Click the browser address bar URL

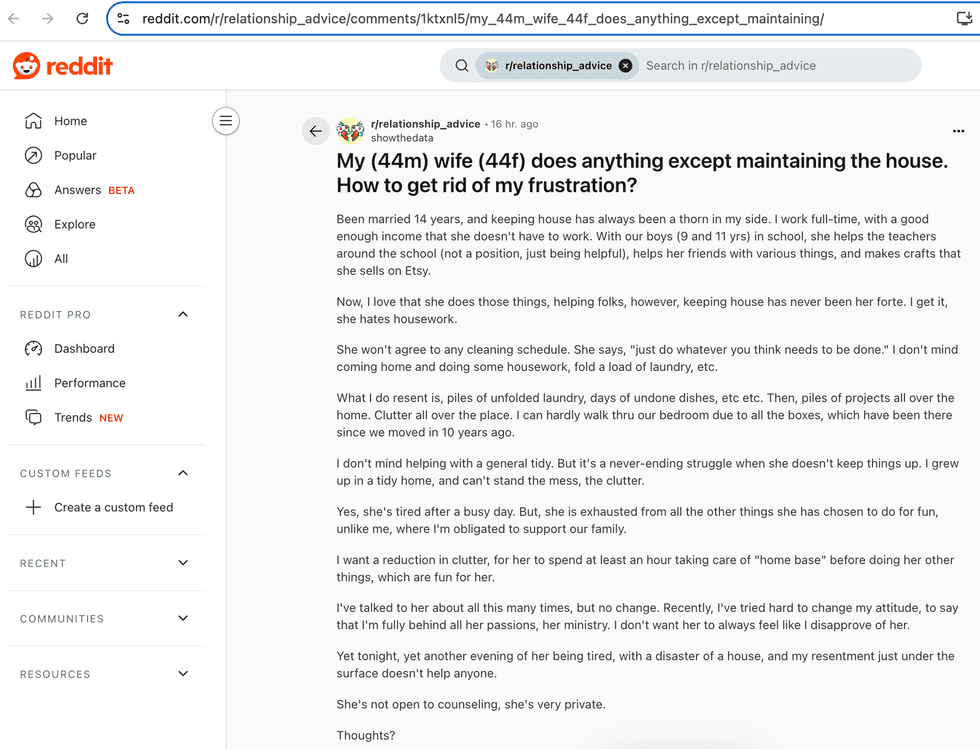[x=482, y=19]
